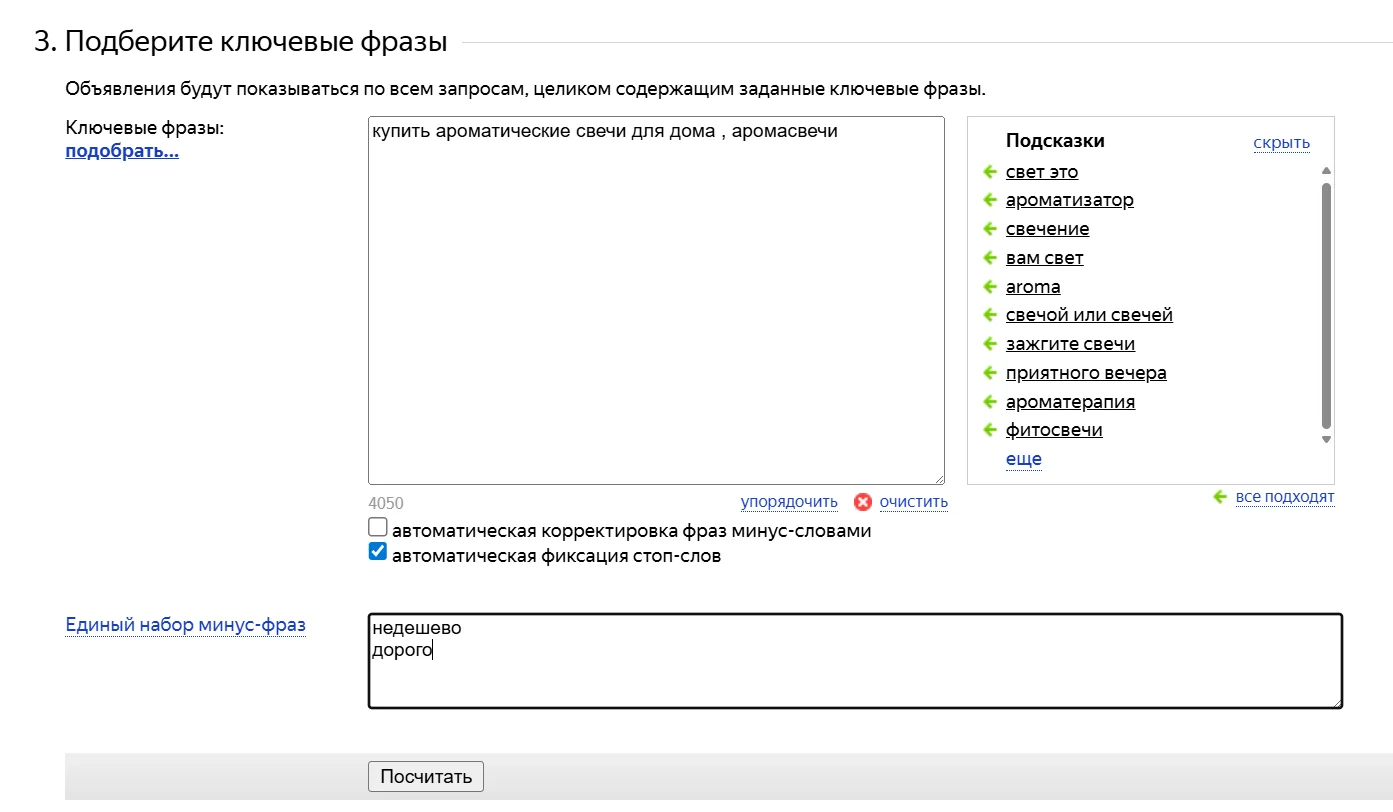Hide the hints panel via 'скрыть'
The height and width of the screenshot is (812, 1393).
click(x=1281, y=143)
